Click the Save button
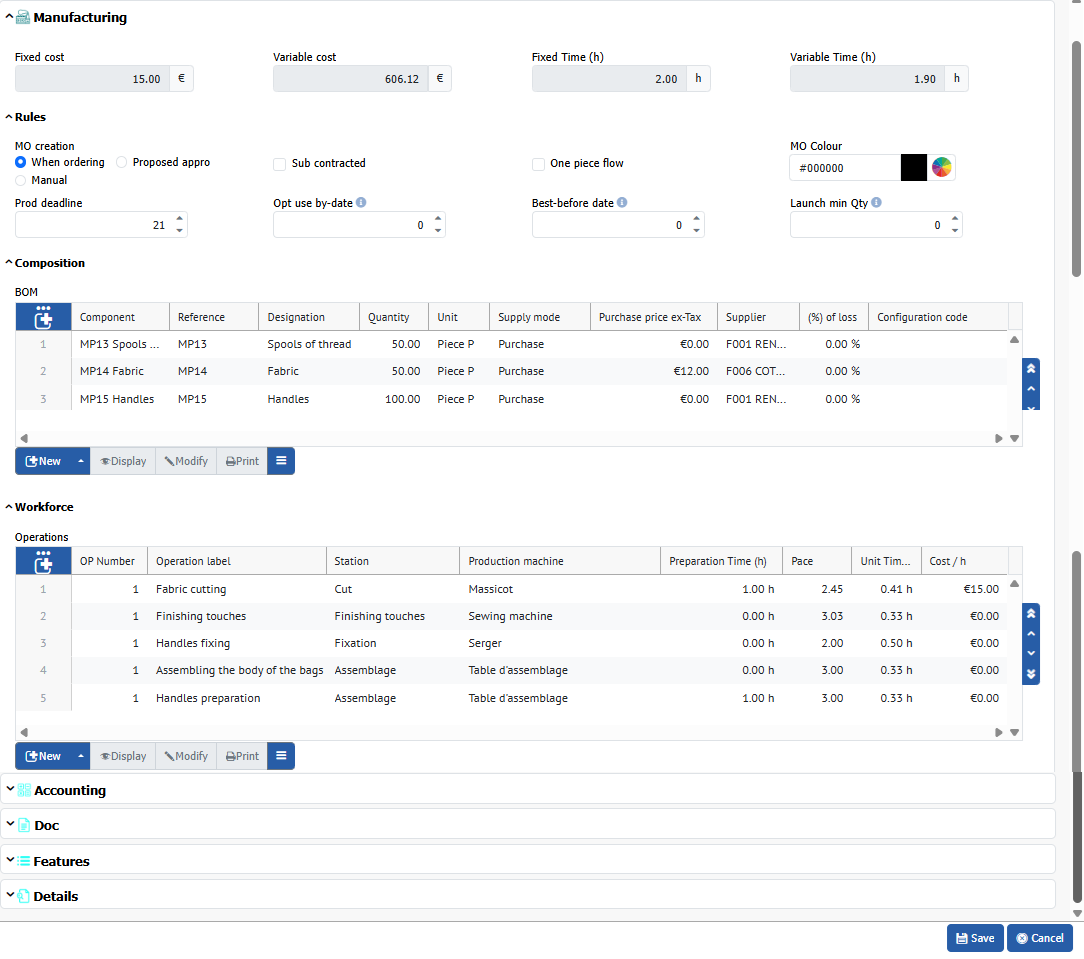This screenshot has height=959, width=1084. point(974,938)
